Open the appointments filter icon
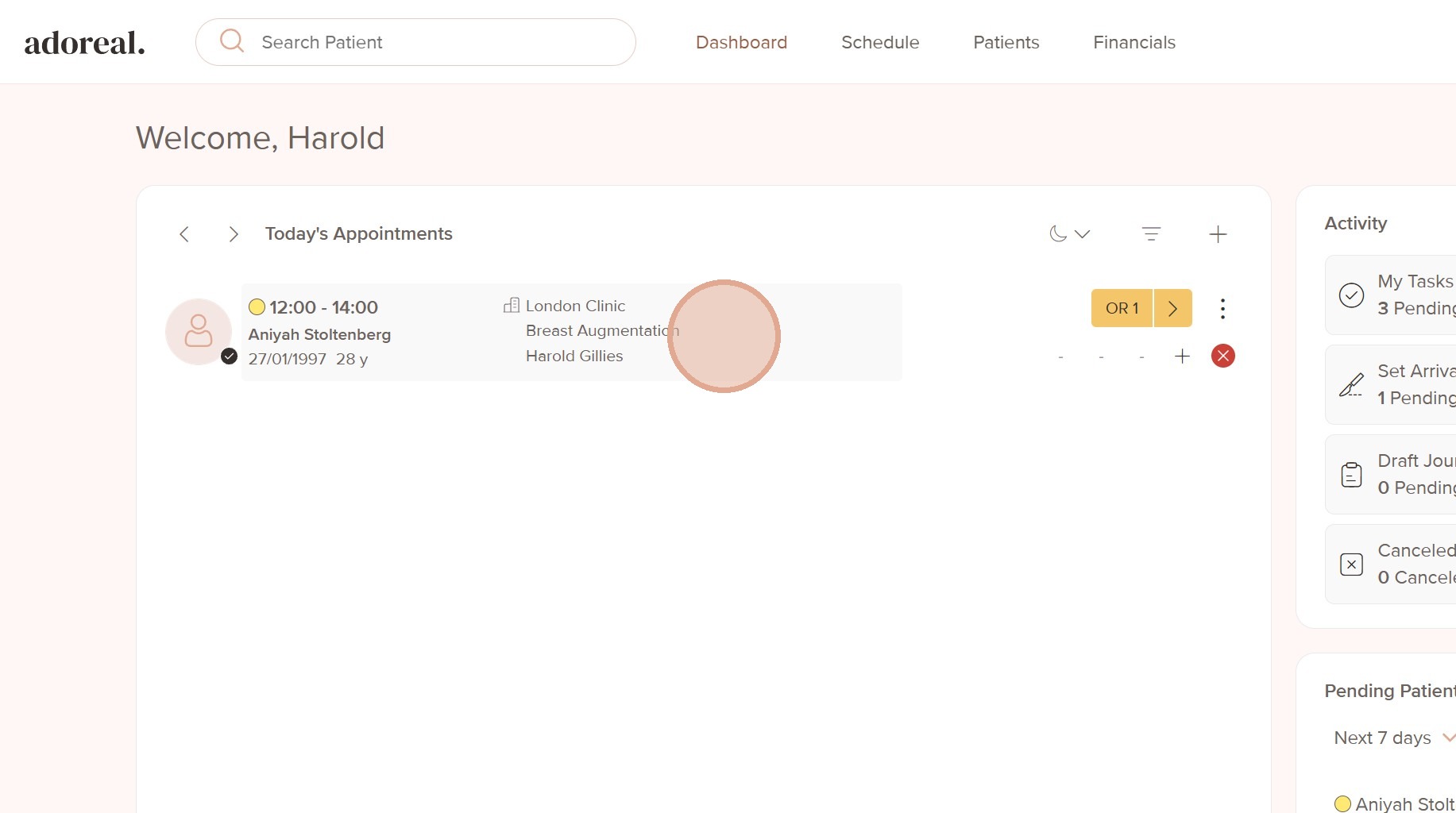Image resolution: width=1456 pixels, height=813 pixels. pos(1151,234)
